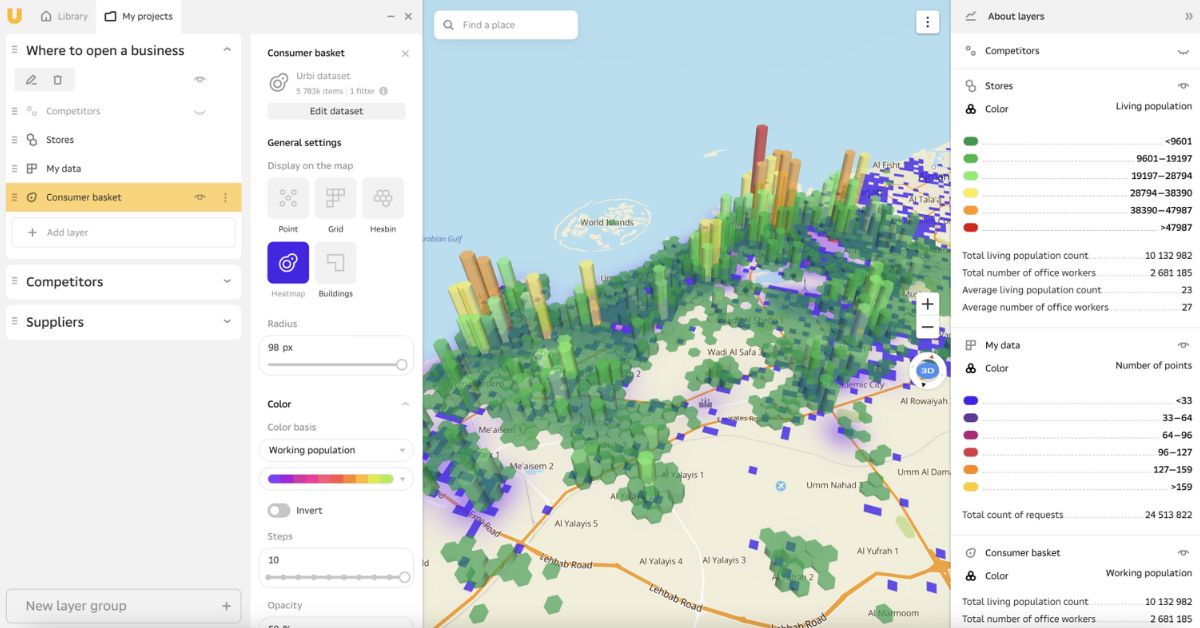Click the blue <33 legend swatch

[971, 401]
